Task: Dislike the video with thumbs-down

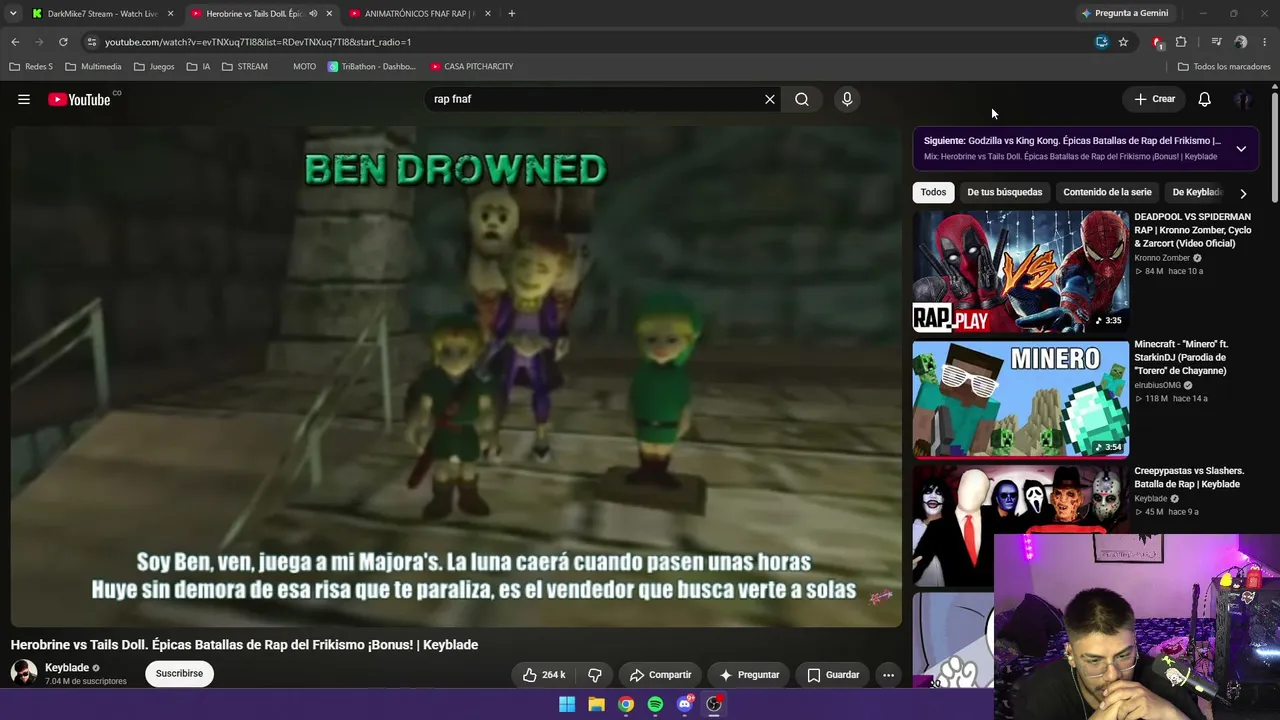Action: 594,675
